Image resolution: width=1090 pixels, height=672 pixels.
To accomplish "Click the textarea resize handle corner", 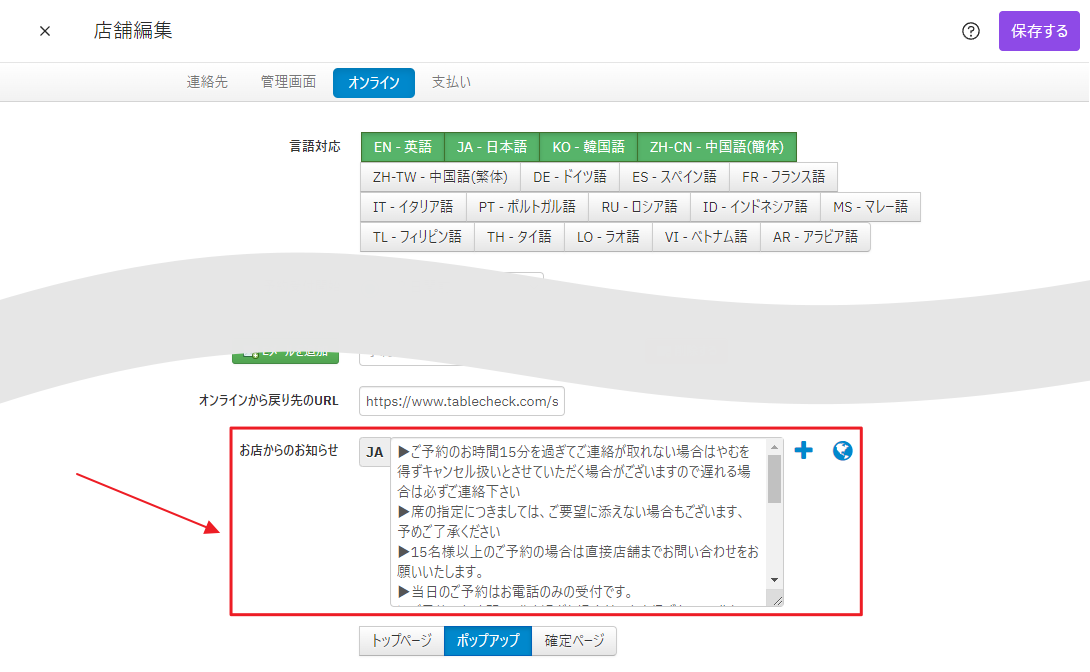I will 776,599.
